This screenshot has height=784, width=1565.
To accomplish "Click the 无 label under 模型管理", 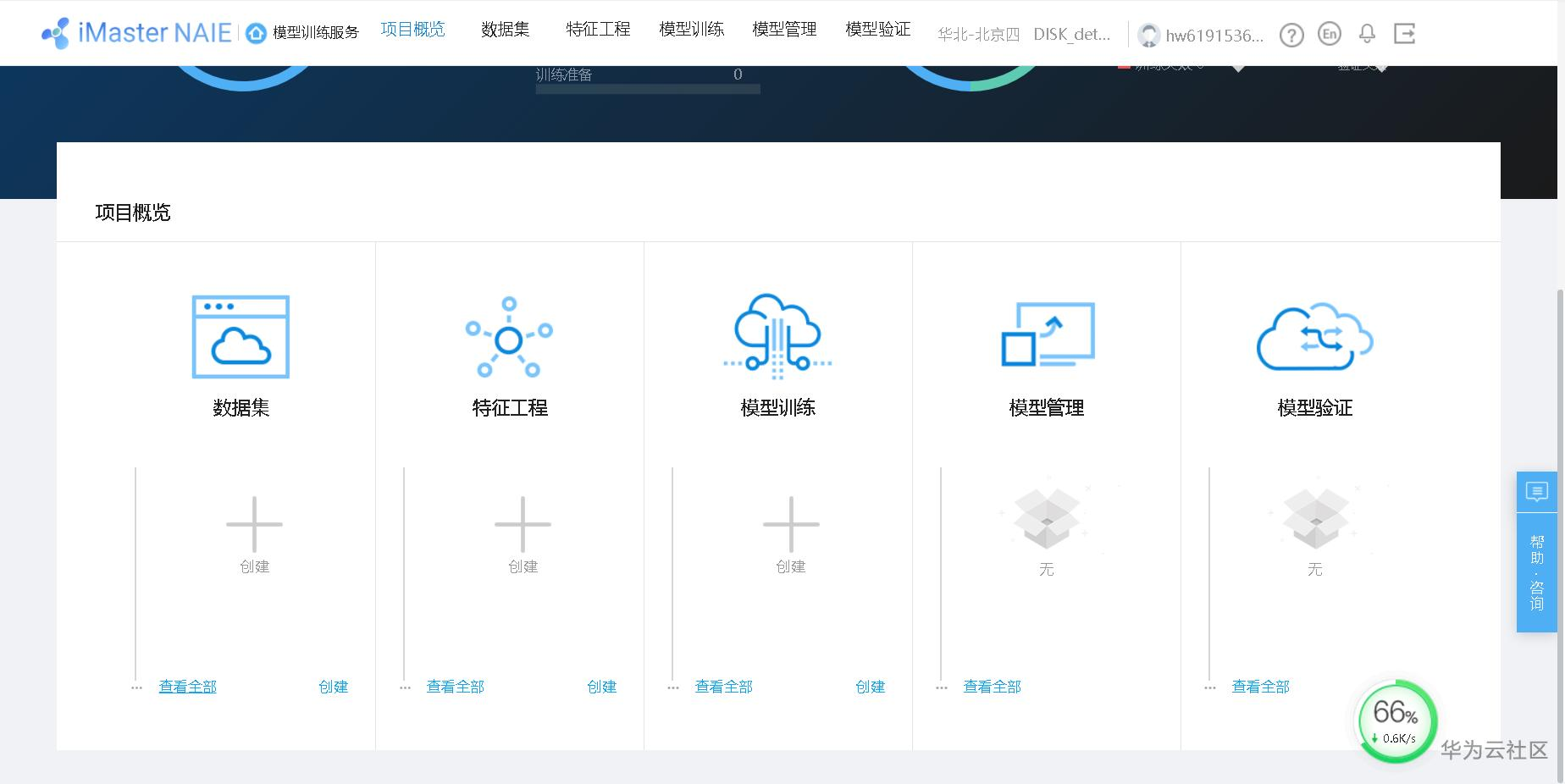I will tap(1047, 569).
